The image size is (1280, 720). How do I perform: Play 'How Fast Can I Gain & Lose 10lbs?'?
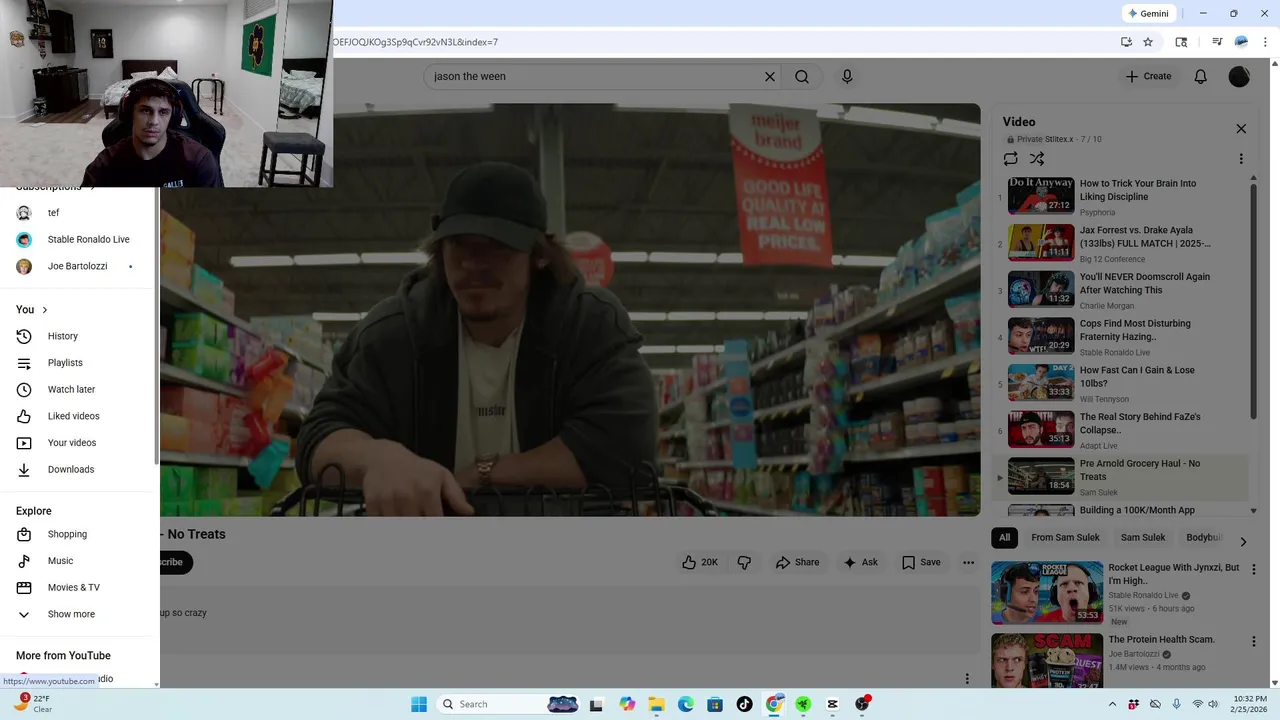click(x=1120, y=383)
